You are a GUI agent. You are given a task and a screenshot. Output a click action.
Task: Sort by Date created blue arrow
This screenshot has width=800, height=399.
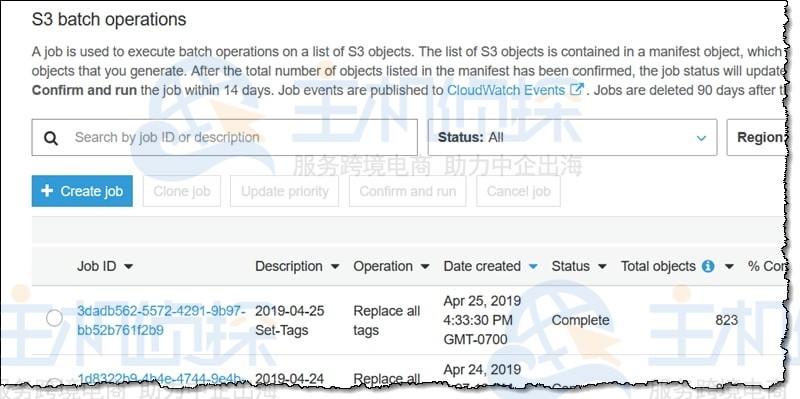click(x=533, y=267)
